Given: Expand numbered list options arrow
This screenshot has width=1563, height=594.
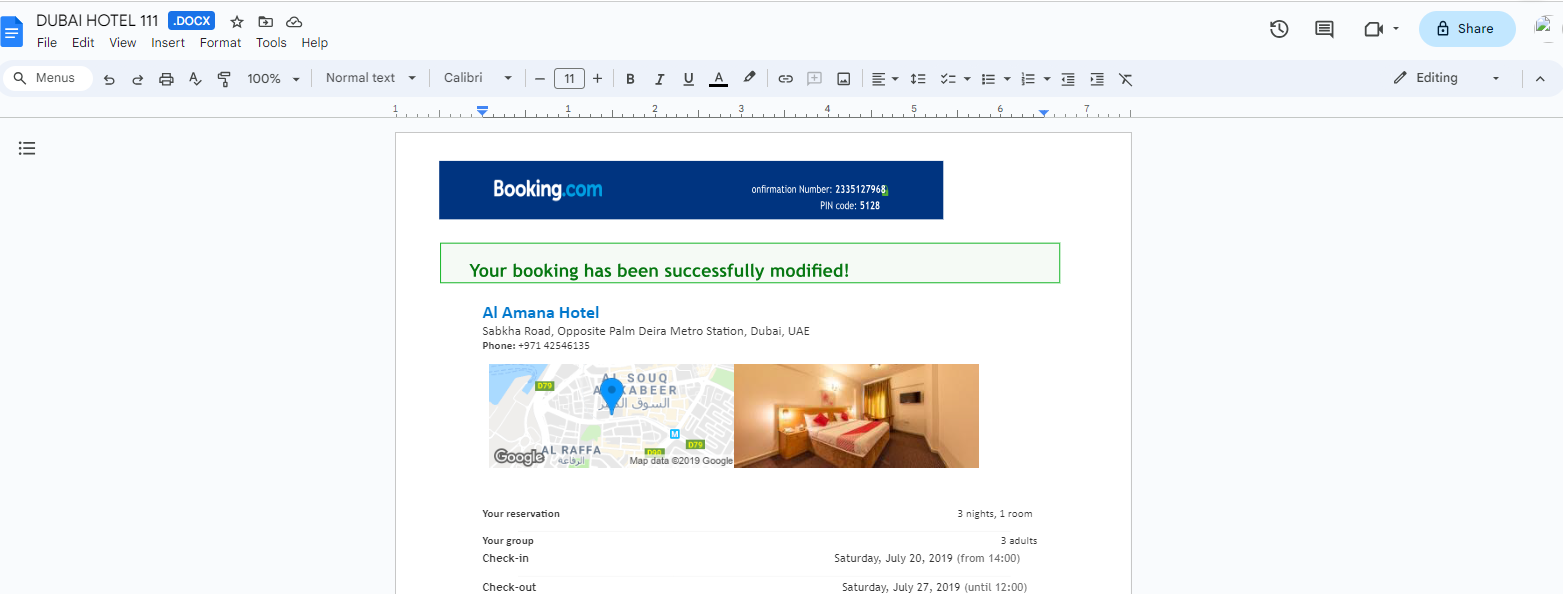Looking at the screenshot, I should point(1047,79).
